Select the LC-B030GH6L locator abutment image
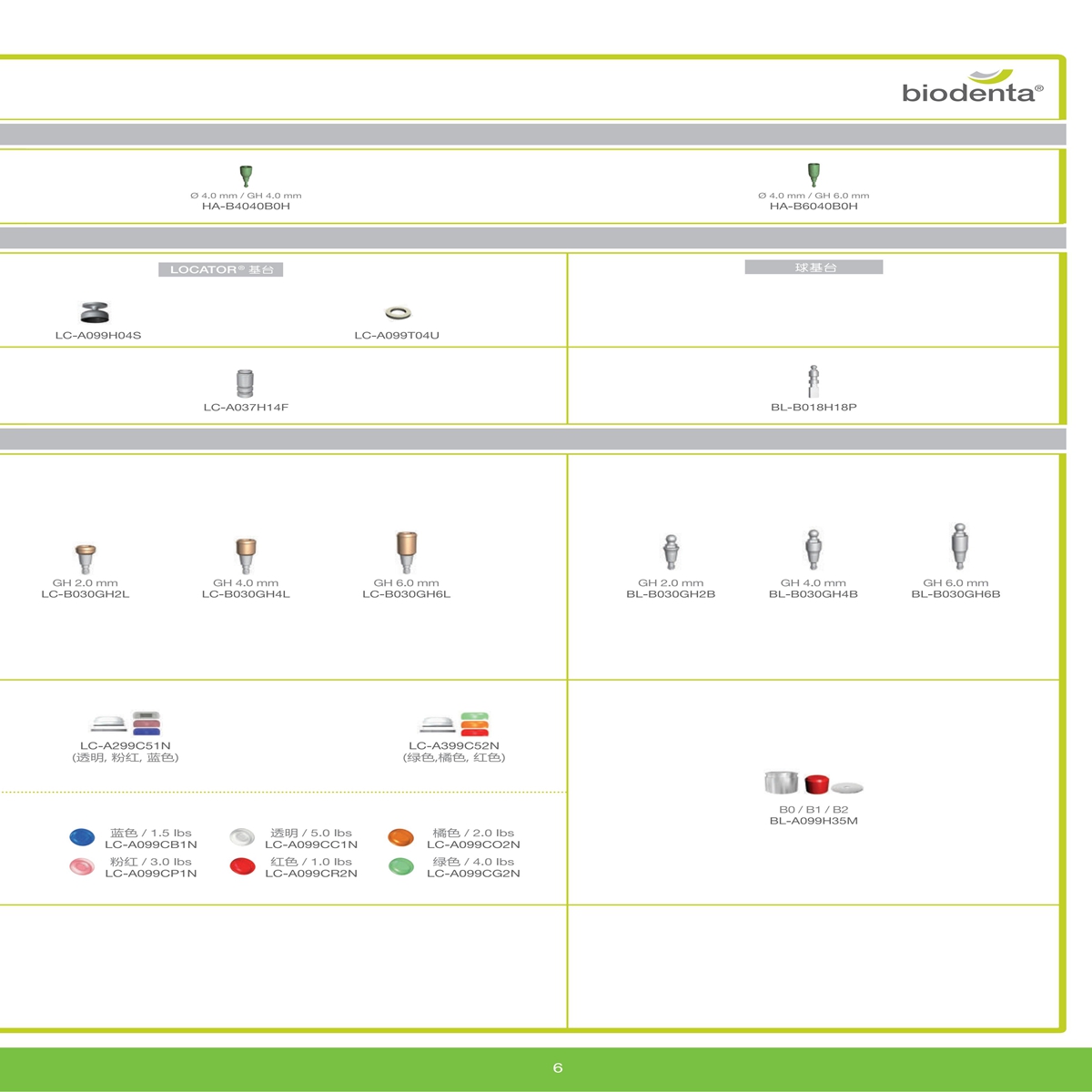This screenshot has width=1092, height=1092. (406, 552)
